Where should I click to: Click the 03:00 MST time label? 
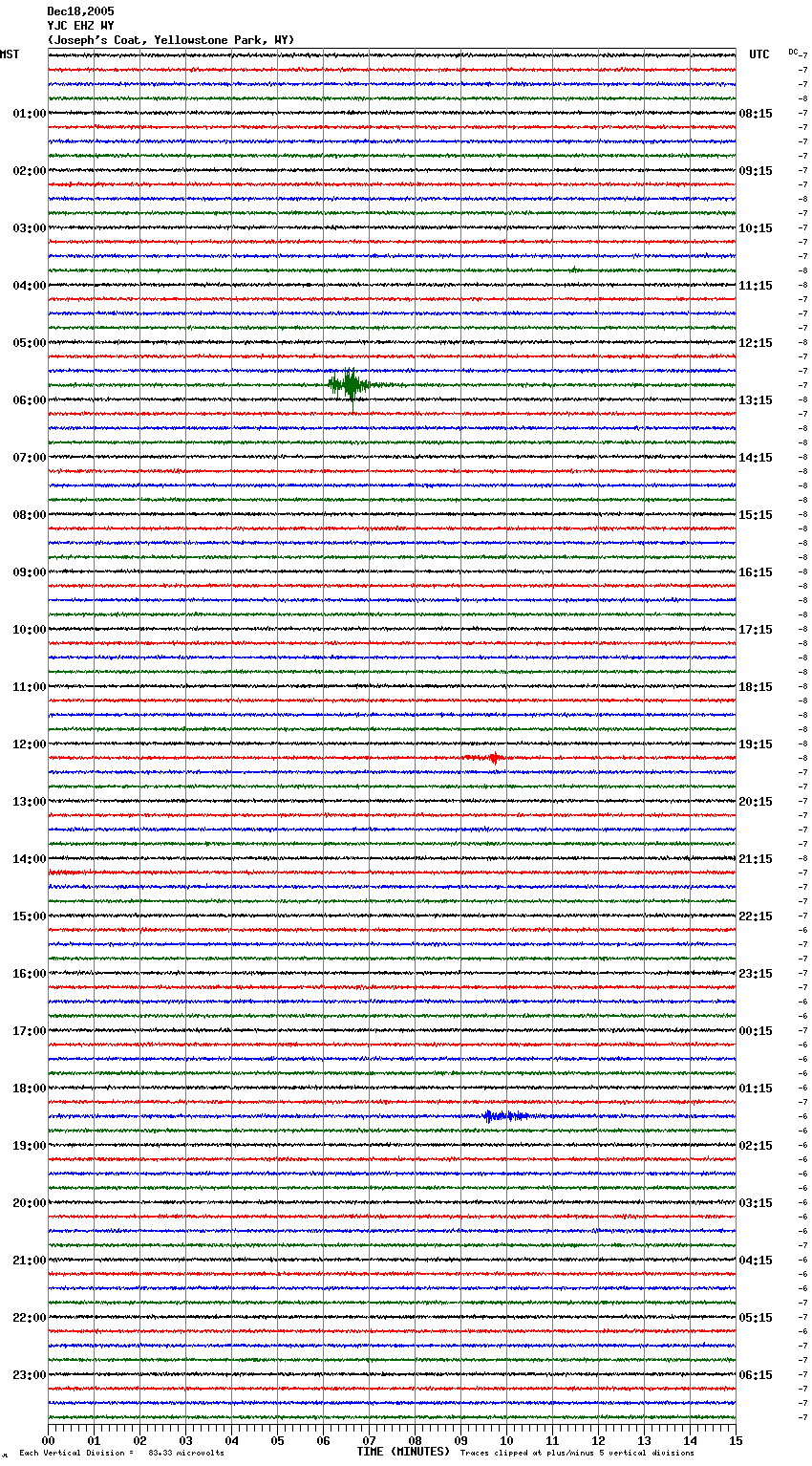click(30, 228)
